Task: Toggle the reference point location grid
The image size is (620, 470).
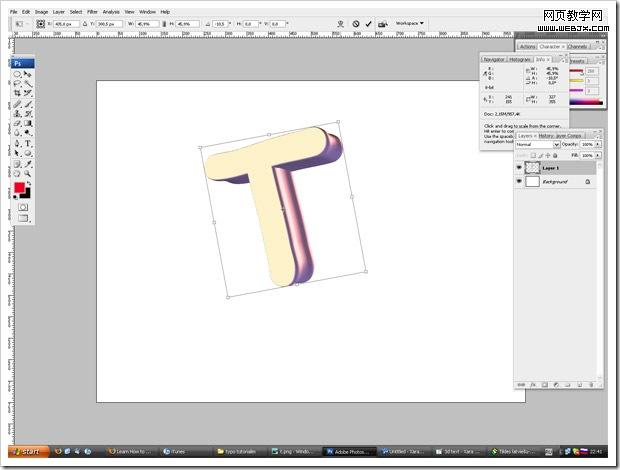Action: (40, 24)
